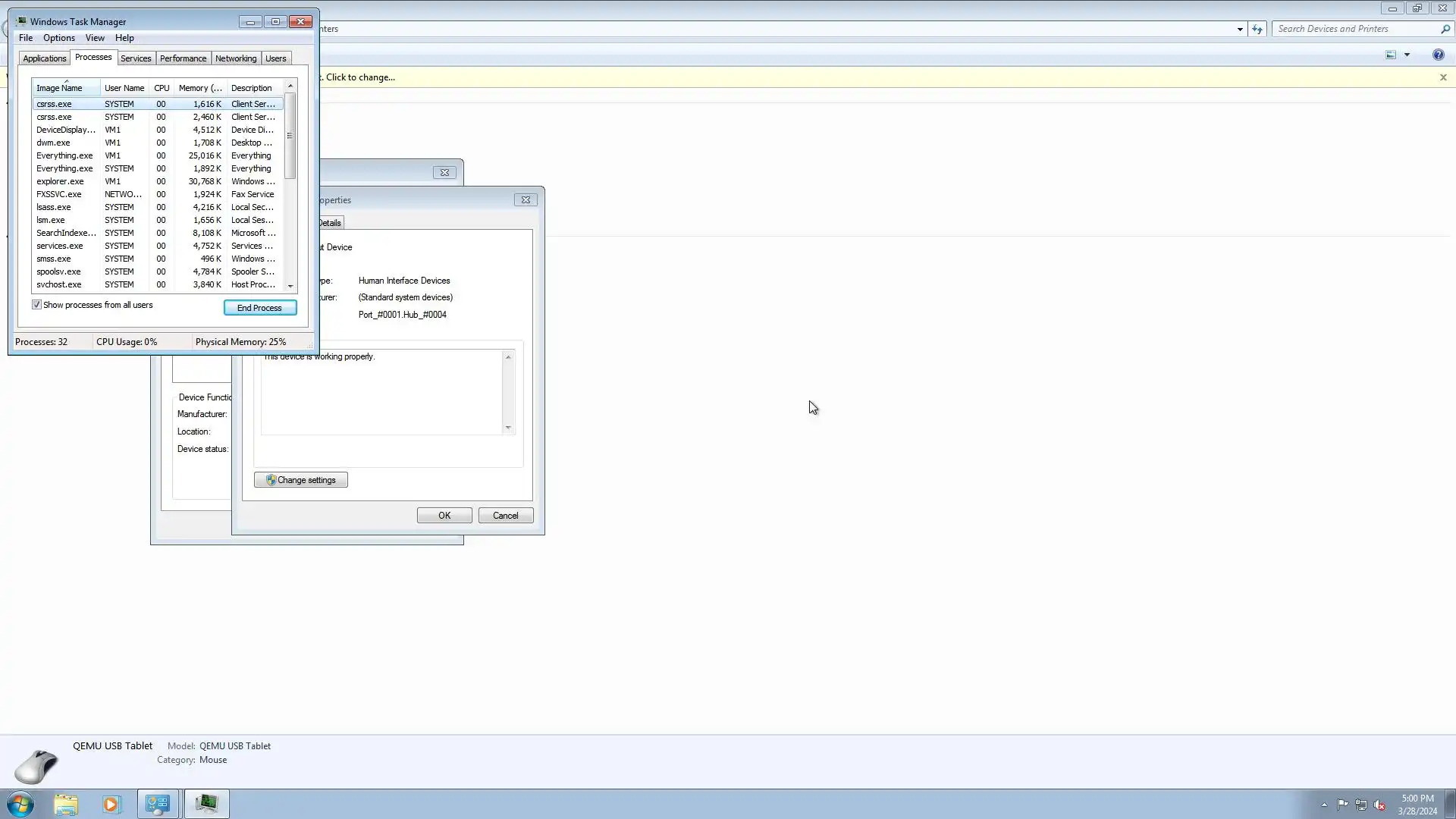Click the Start orb on the taskbar
This screenshot has width=1456, height=819.
[20, 804]
